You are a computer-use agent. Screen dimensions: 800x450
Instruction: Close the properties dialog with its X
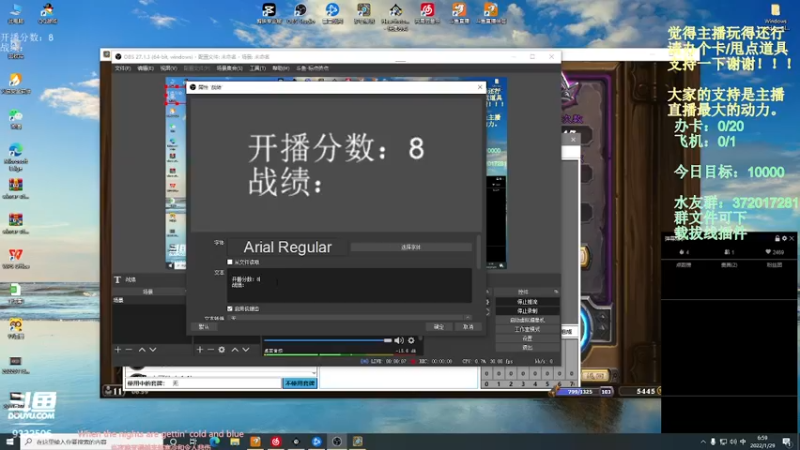tap(480, 87)
